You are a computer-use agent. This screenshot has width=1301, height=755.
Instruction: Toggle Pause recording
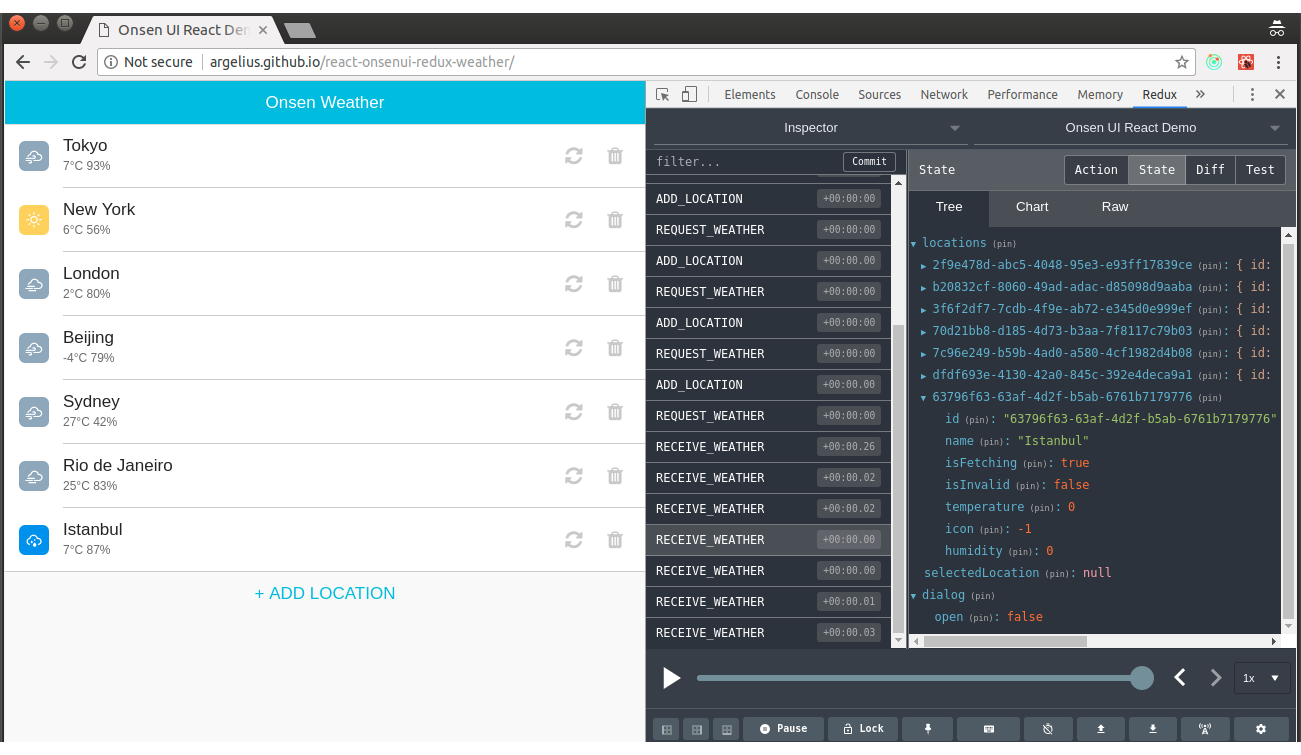tap(783, 729)
